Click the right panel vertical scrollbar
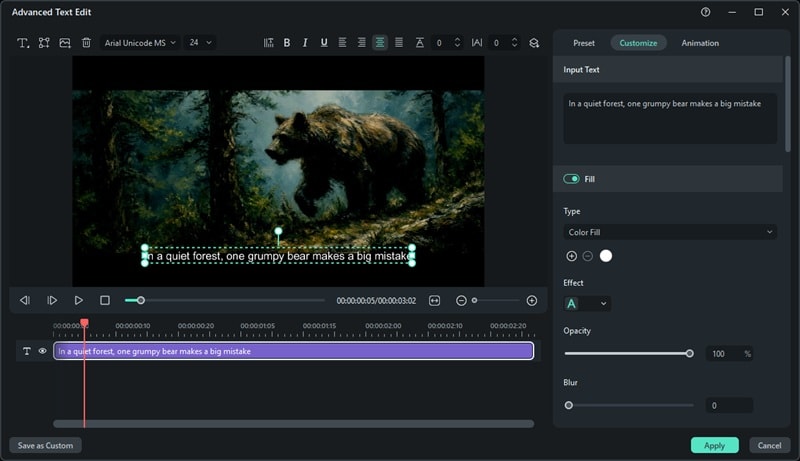800x461 pixels. tap(787, 105)
